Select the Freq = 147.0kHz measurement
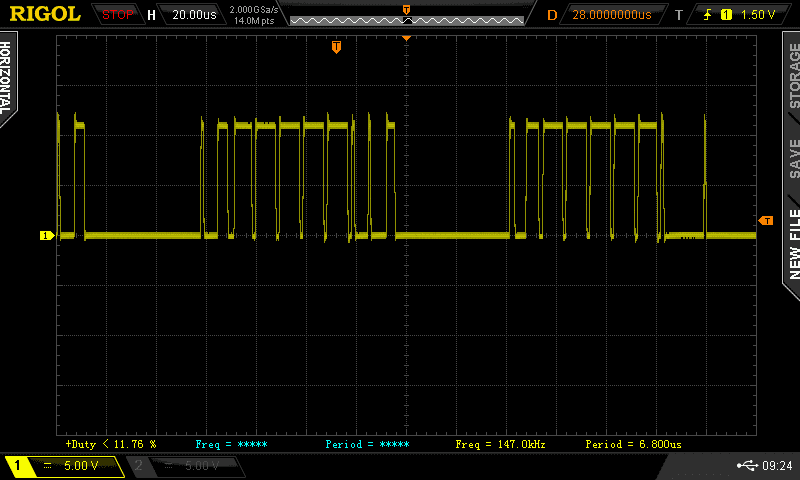The width and height of the screenshot is (800, 480). click(499, 443)
